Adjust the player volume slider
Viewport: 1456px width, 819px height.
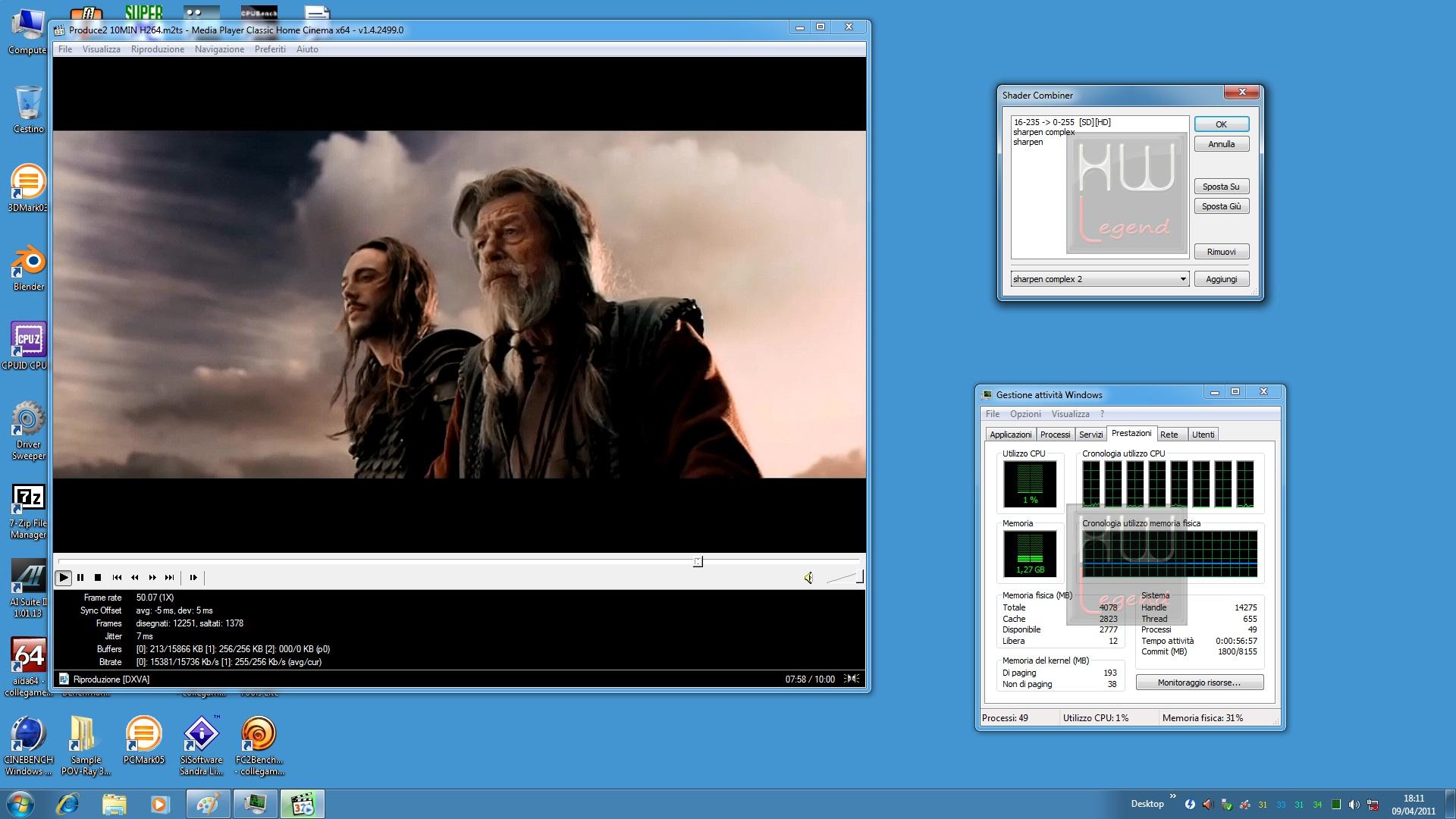844,578
